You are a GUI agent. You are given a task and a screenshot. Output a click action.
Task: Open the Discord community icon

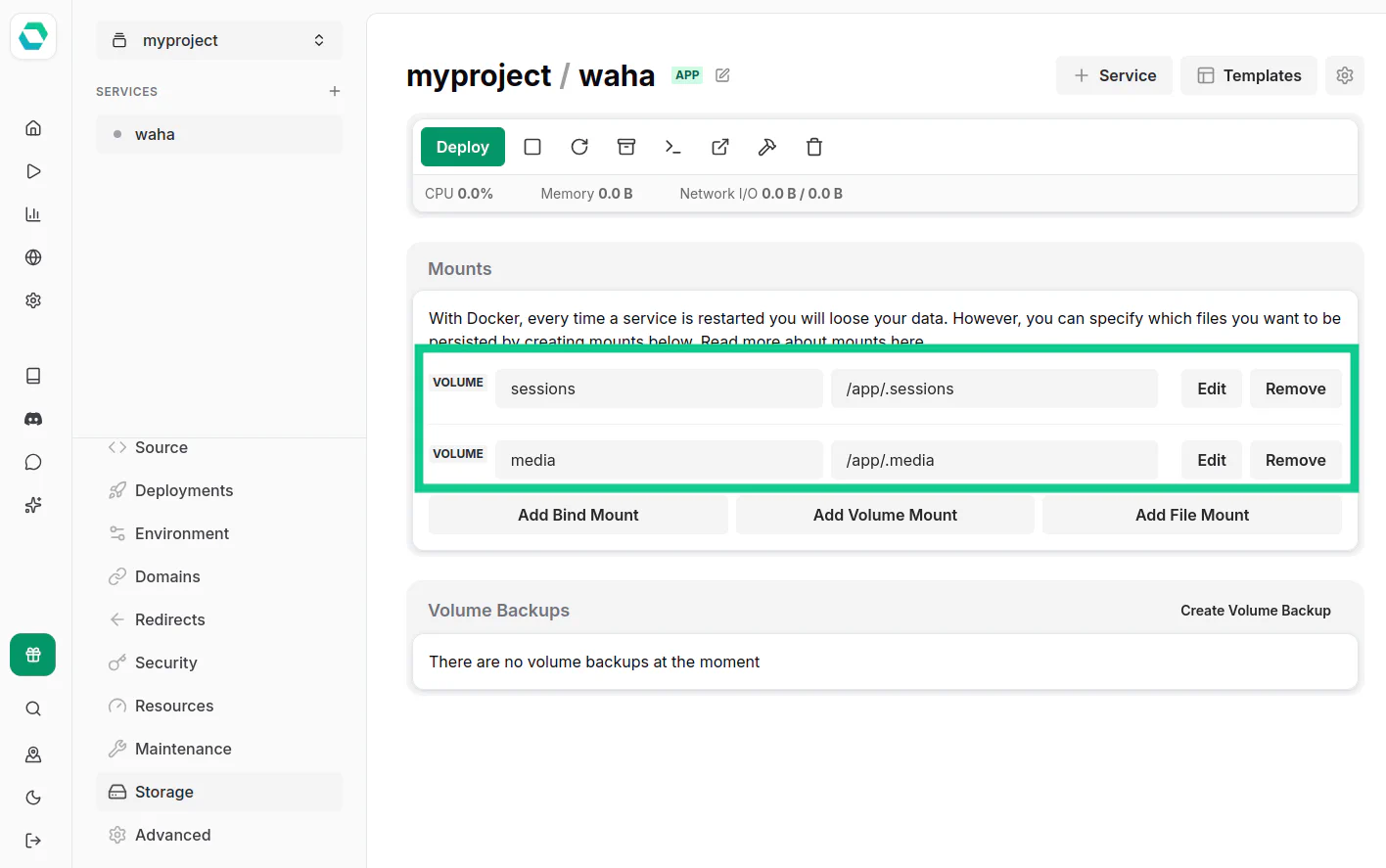coord(33,419)
